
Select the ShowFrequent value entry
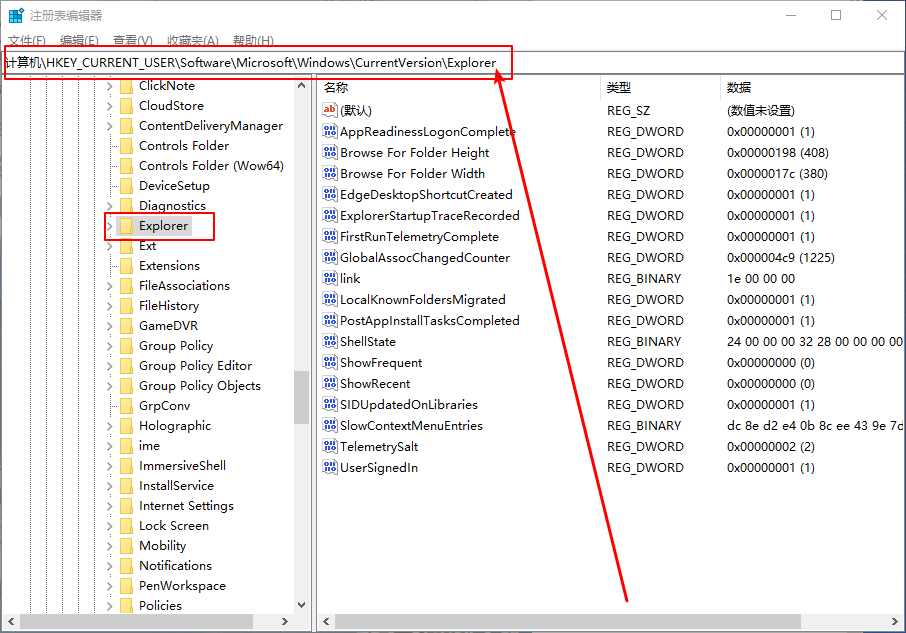click(x=381, y=363)
